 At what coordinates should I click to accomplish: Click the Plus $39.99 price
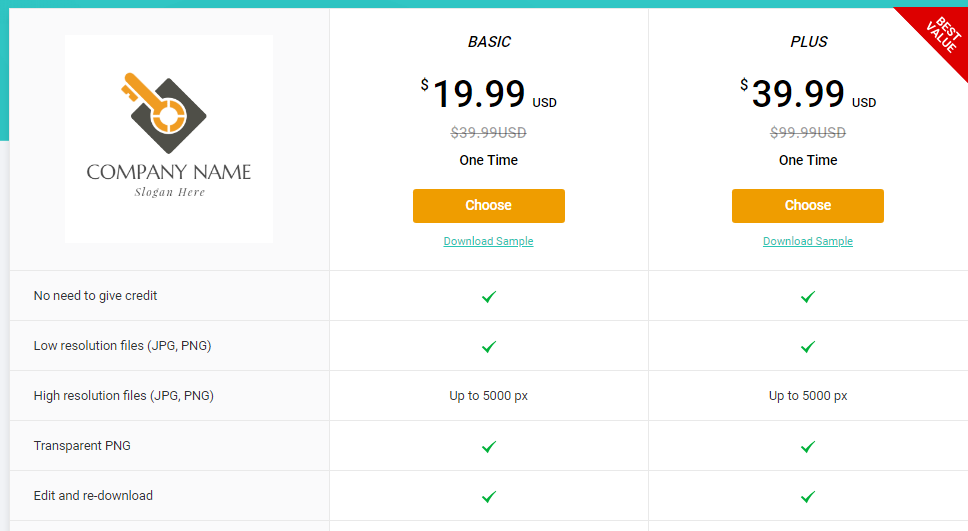pyautogui.click(x=798, y=94)
